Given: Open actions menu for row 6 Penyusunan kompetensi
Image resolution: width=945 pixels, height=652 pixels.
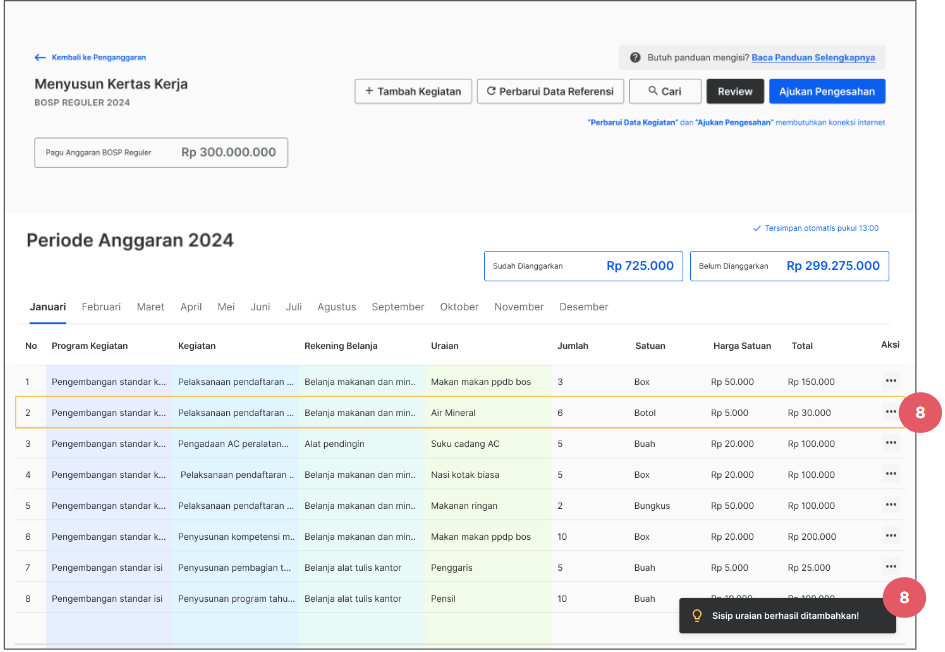Looking at the screenshot, I should coord(890,536).
